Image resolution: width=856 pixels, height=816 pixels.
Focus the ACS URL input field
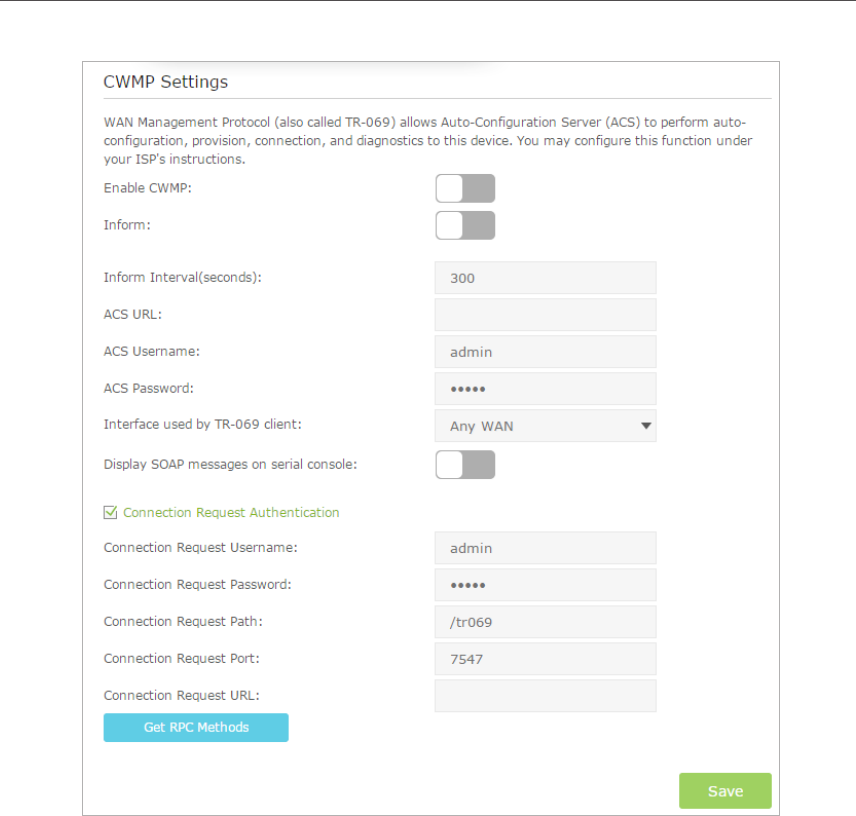(545, 315)
